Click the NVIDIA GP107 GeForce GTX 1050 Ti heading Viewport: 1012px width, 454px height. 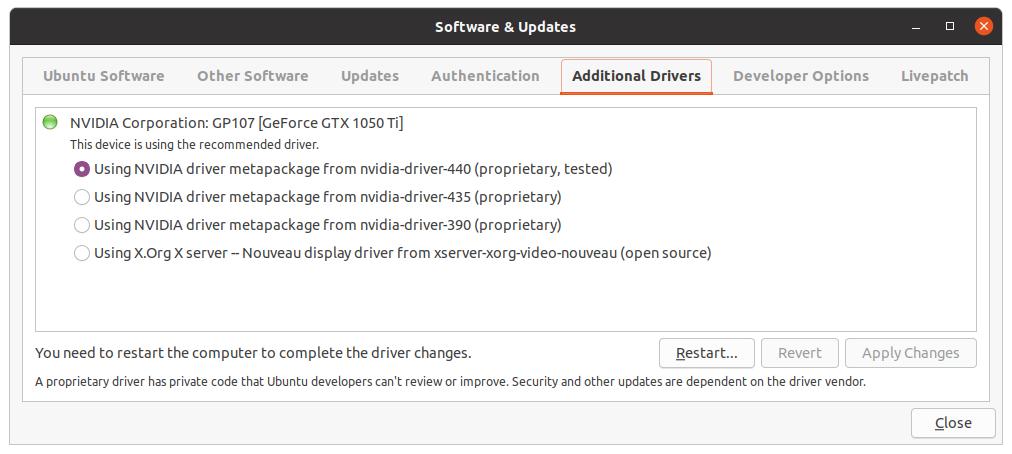237,123
